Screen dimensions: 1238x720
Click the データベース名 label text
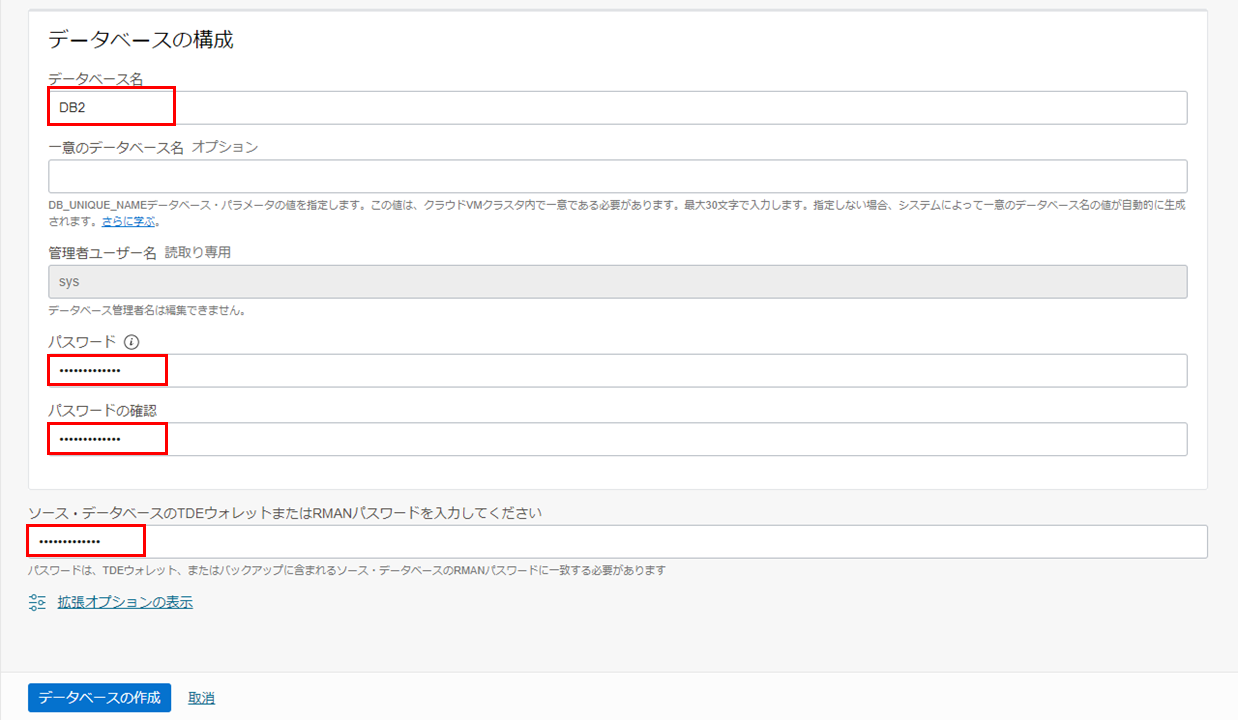[95, 78]
